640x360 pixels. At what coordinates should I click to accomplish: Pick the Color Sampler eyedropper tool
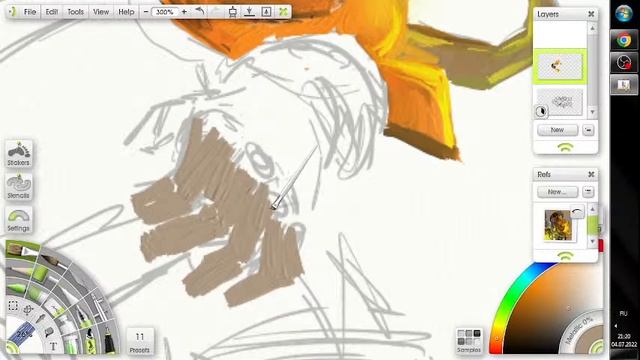pos(40,318)
